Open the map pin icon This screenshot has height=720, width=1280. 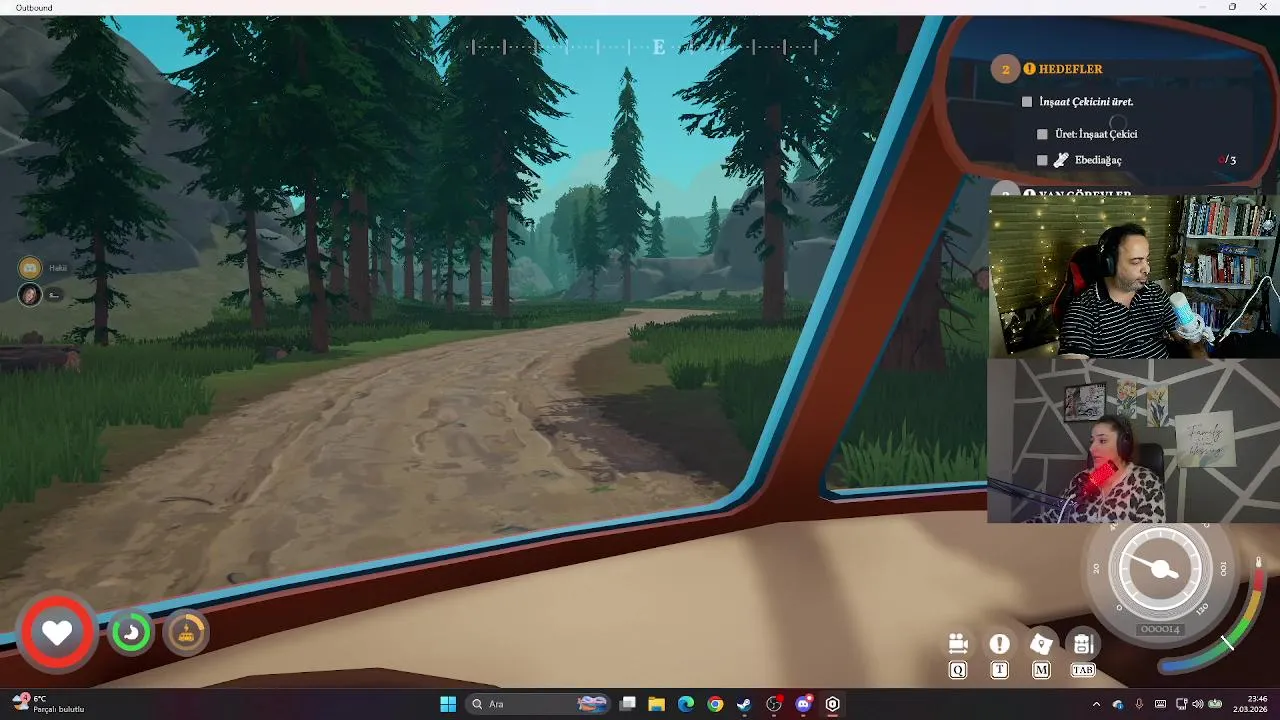click(x=1041, y=644)
